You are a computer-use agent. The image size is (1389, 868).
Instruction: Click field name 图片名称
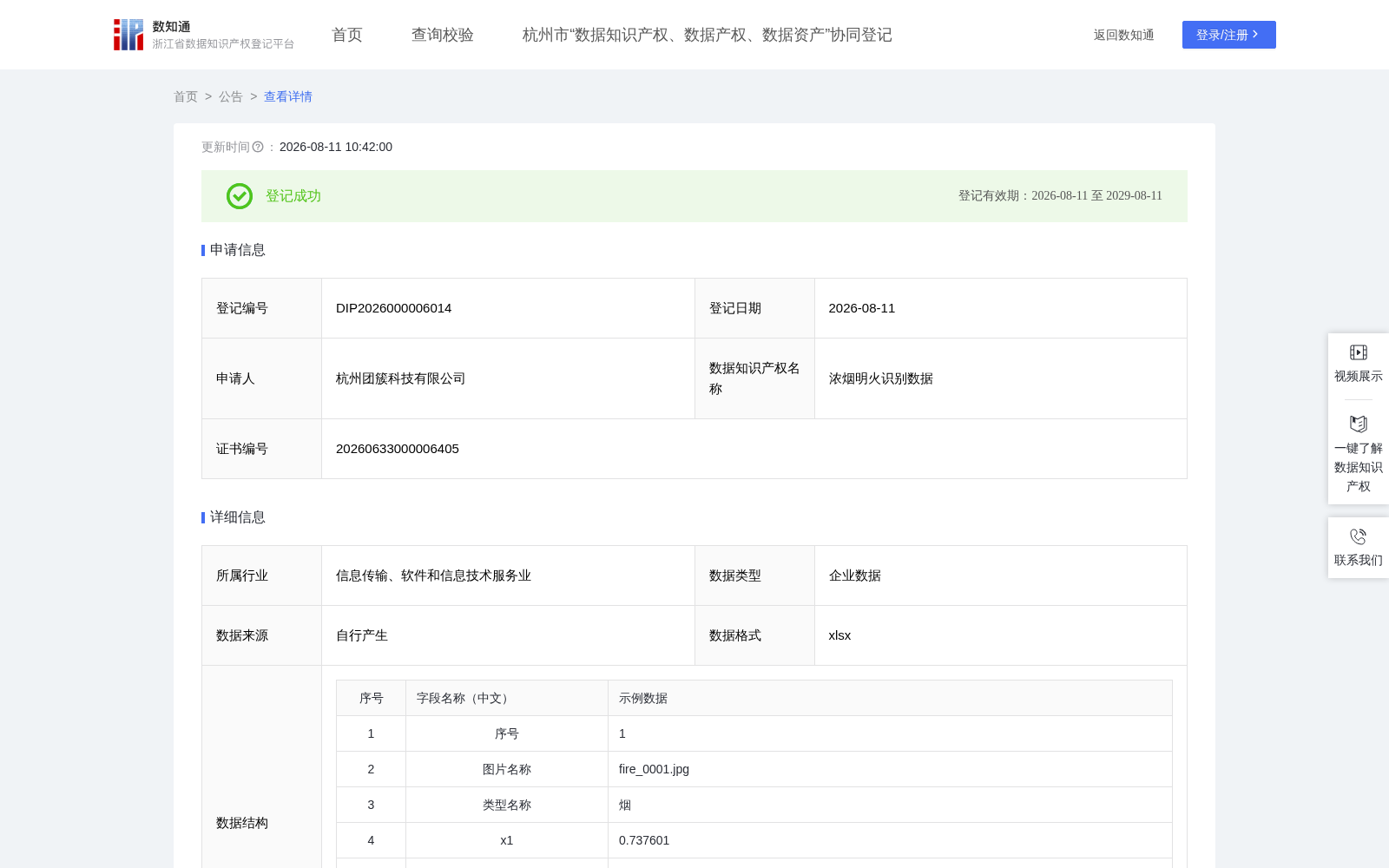click(x=507, y=769)
